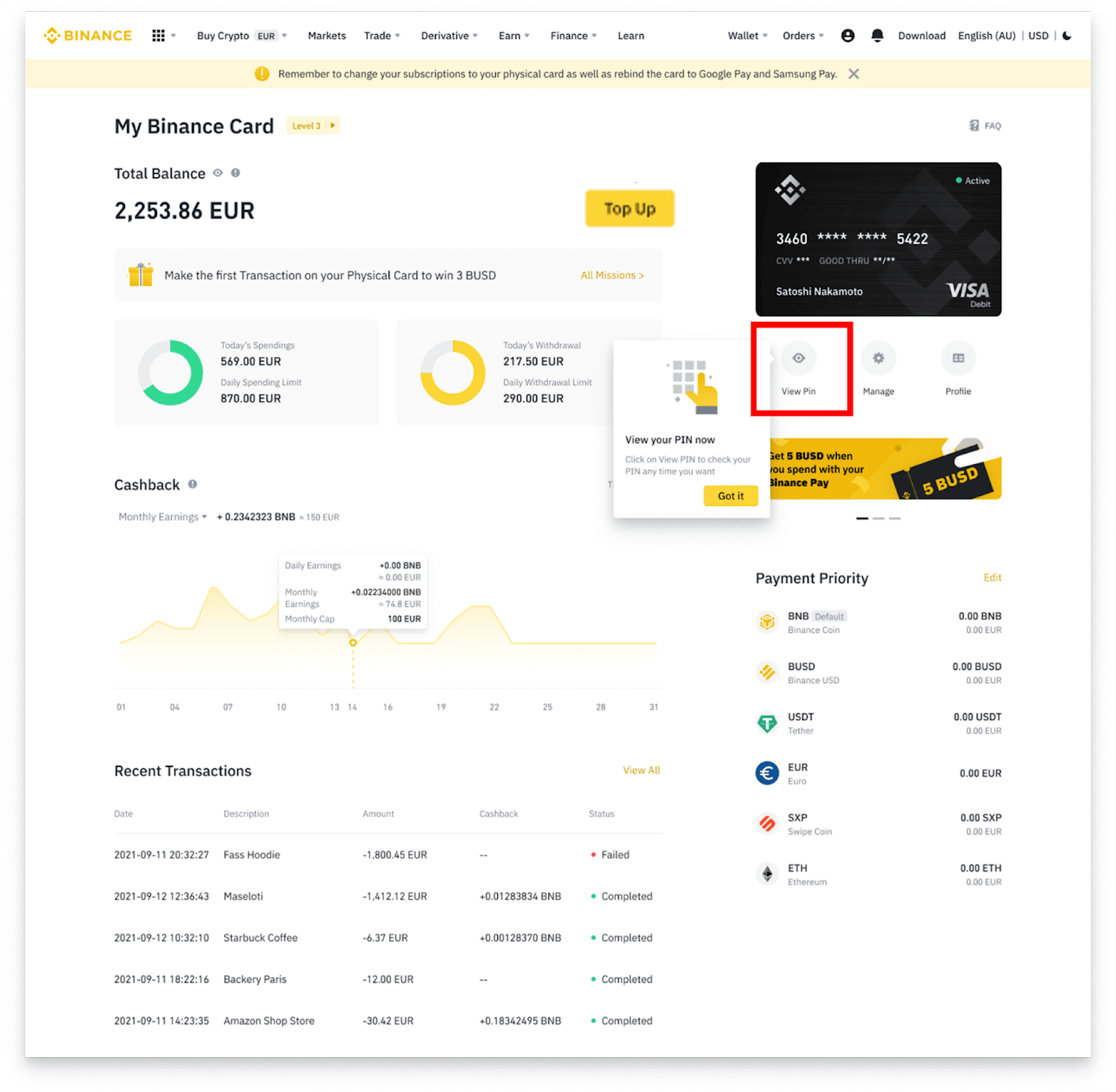Toggle dark mode moon icon
1116x1092 pixels.
pyautogui.click(x=1067, y=36)
